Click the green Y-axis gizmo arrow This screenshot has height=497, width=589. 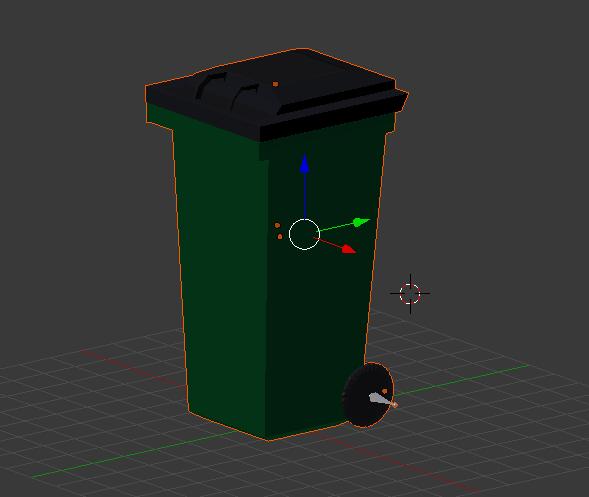(x=362, y=222)
